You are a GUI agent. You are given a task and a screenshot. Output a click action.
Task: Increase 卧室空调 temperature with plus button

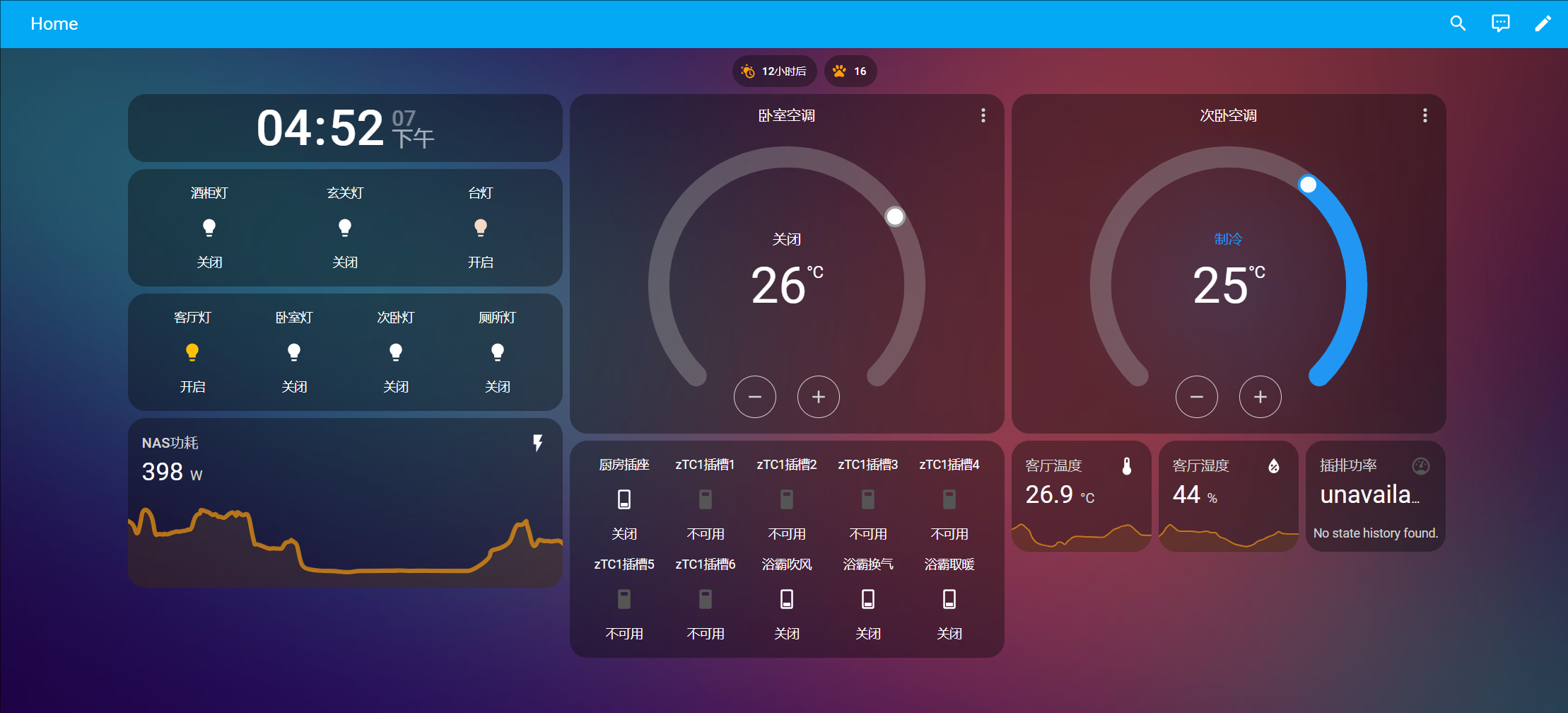click(818, 397)
